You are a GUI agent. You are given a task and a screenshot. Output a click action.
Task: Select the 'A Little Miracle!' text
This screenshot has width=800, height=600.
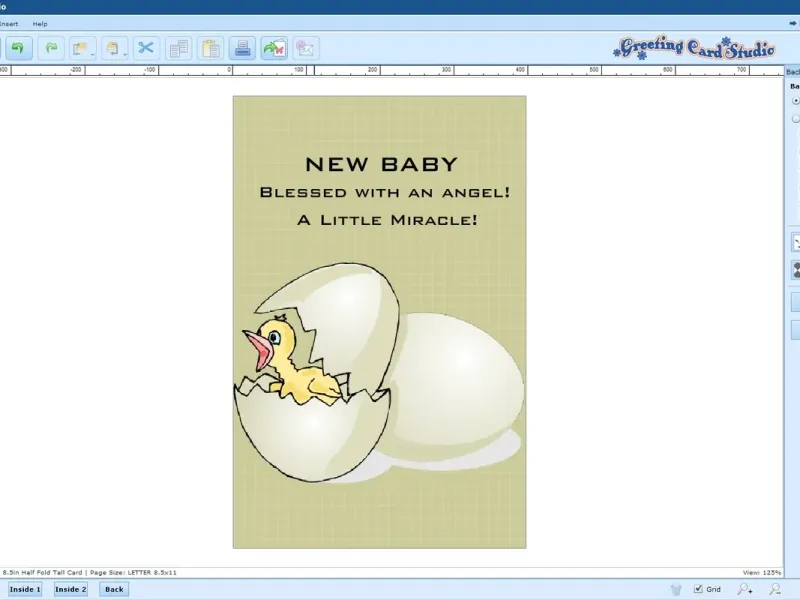(387, 220)
